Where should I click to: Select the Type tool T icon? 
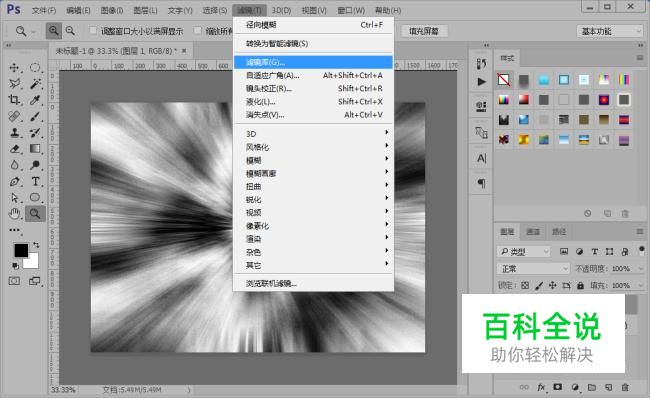(x=35, y=181)
